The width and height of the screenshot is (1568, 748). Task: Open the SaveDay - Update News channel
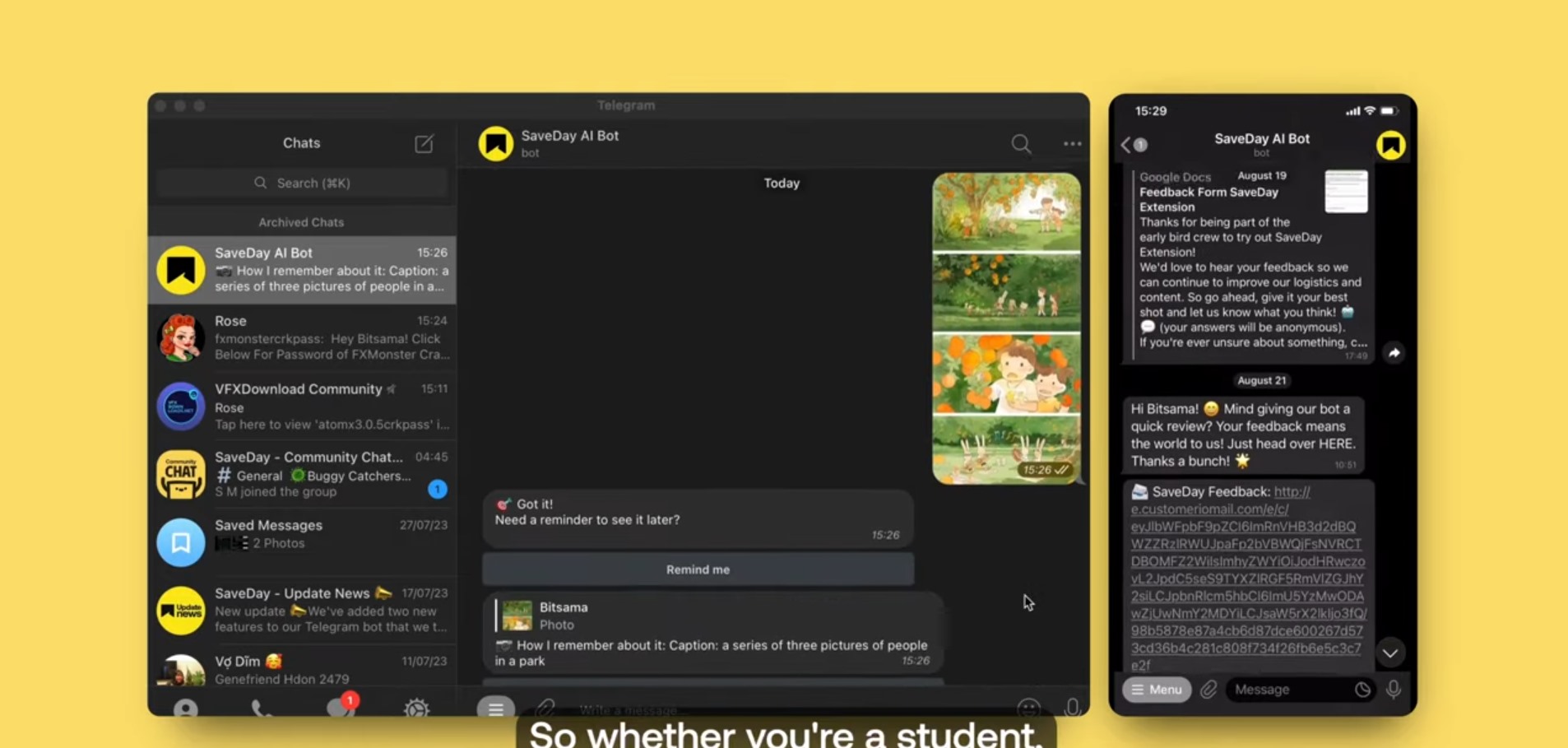(302, 610)
